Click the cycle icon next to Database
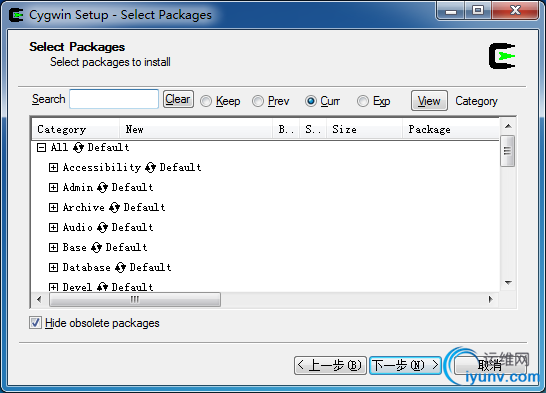 click(x=120, y=267)
